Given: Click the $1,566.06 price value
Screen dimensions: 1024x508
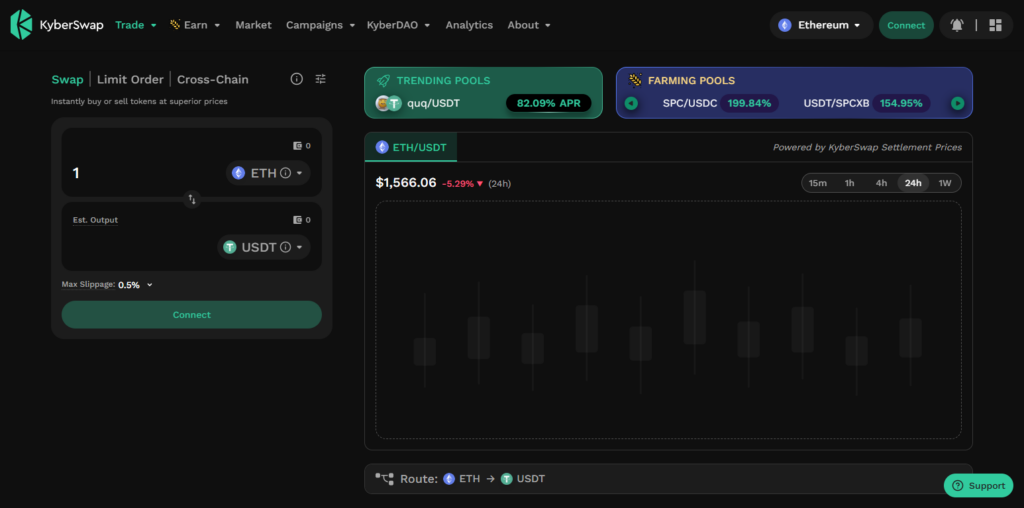Looking at the screenshot, I should [x=406, y=183].
